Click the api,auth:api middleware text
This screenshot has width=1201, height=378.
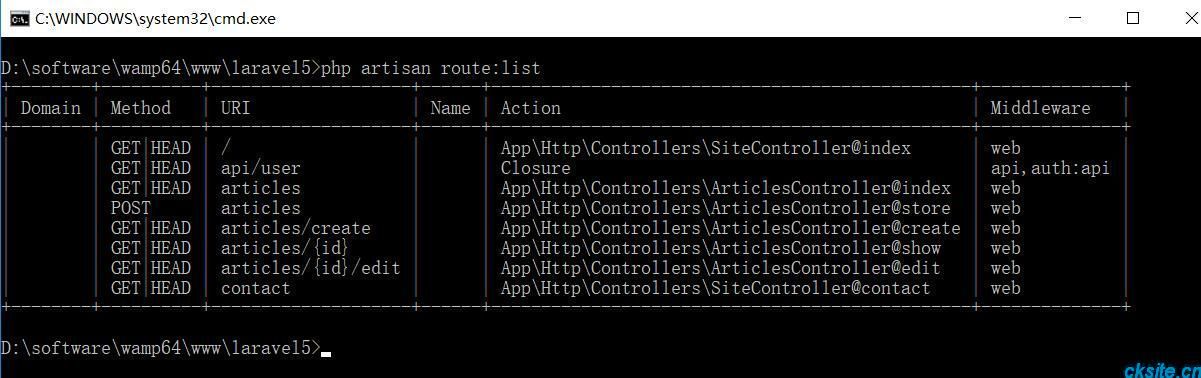point(1051,168)
